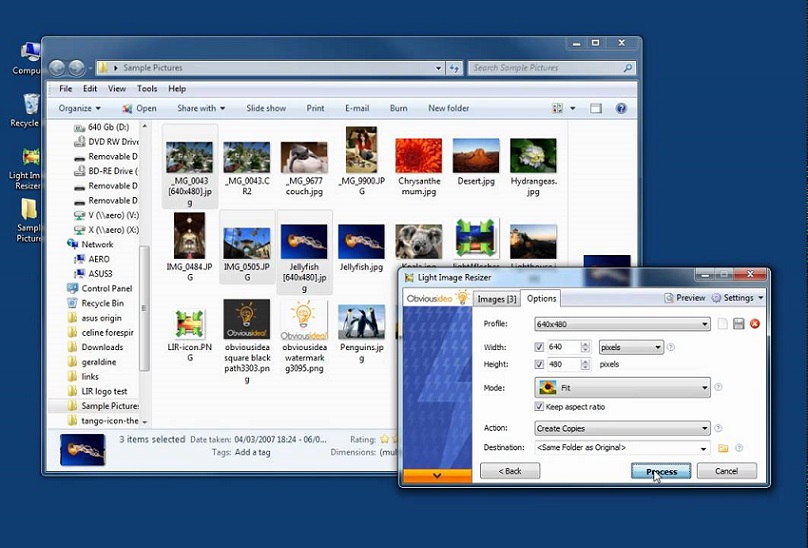This screenshot has width=808, height=548.
Task: Click the Cancel button
Action: (x=727, y=471)
